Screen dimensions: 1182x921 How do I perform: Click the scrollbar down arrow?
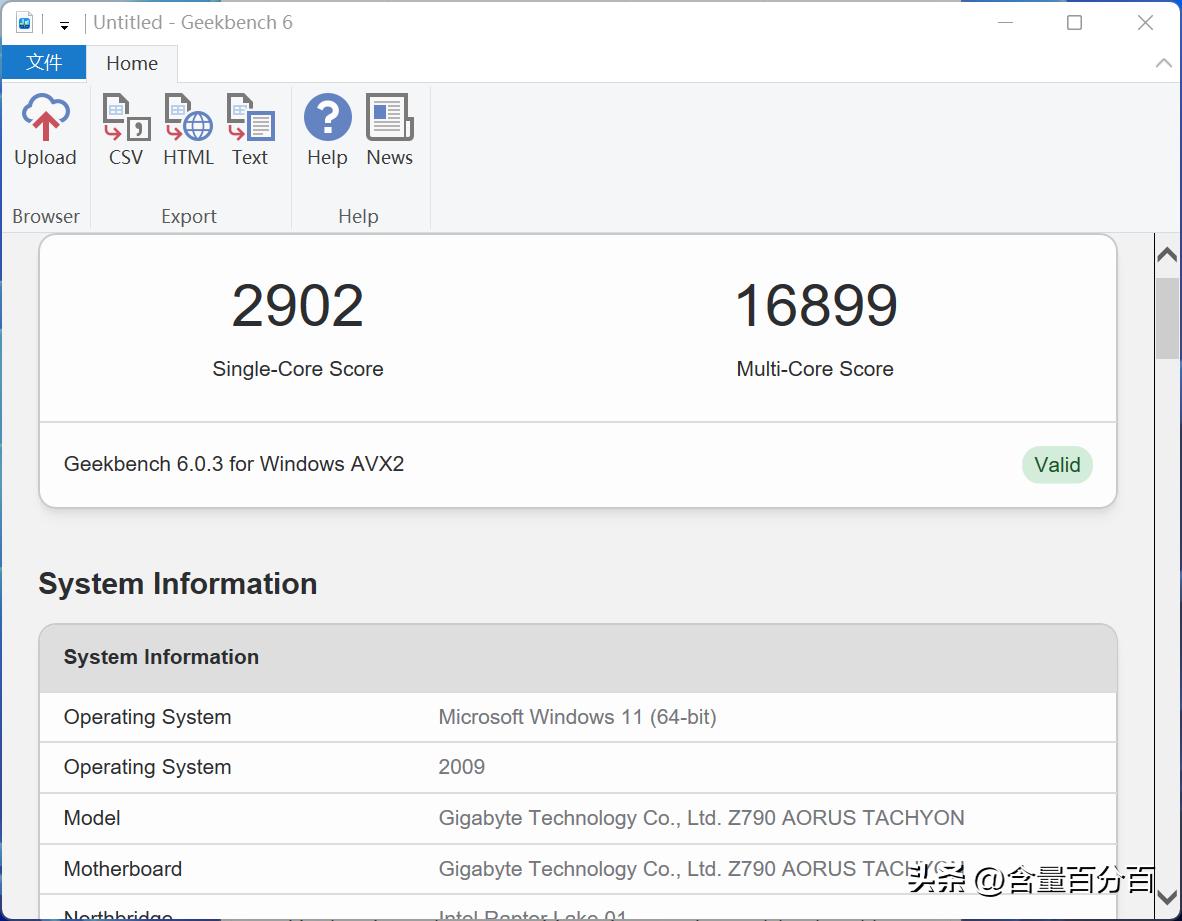pos(1166,899)
